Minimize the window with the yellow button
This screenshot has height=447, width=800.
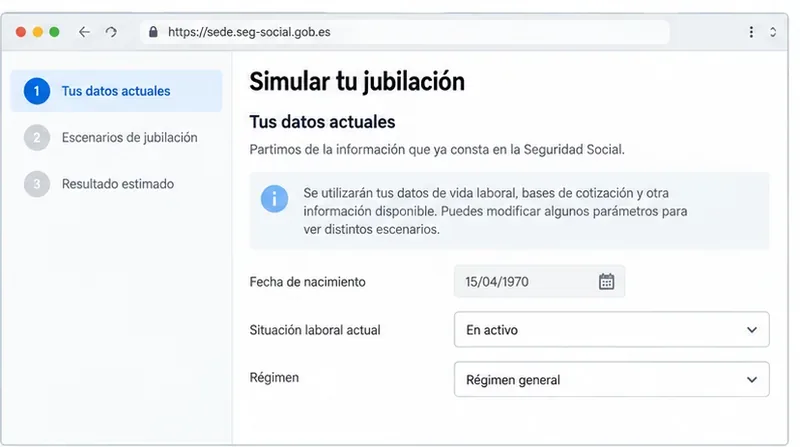[x=38, y=32]
